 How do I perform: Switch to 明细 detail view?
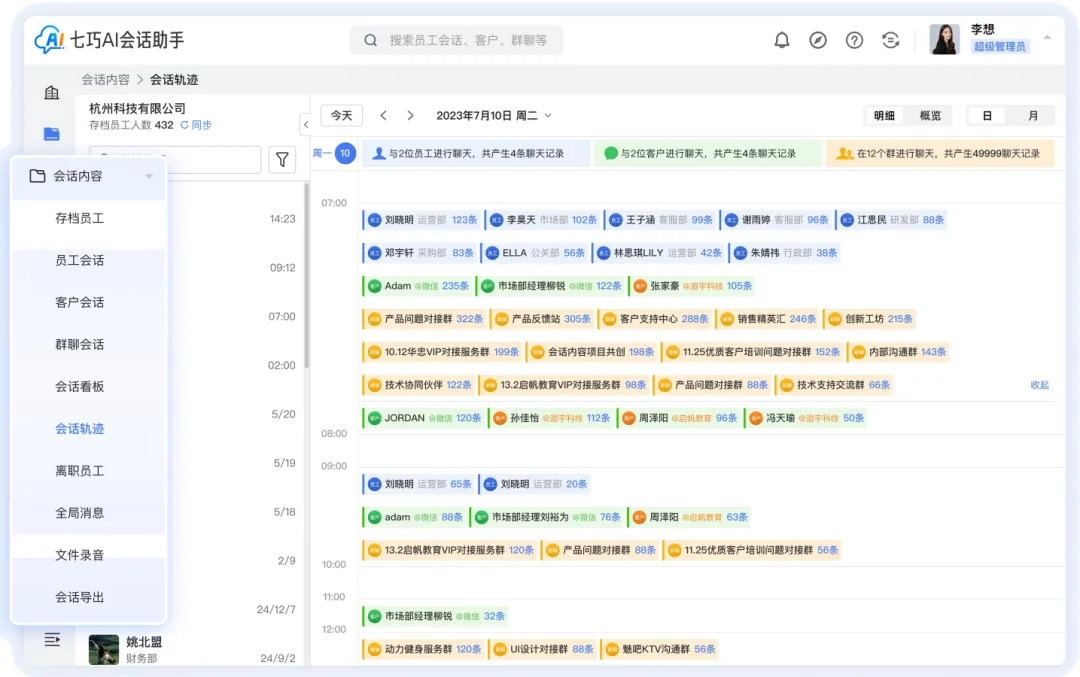coord(884,116)
